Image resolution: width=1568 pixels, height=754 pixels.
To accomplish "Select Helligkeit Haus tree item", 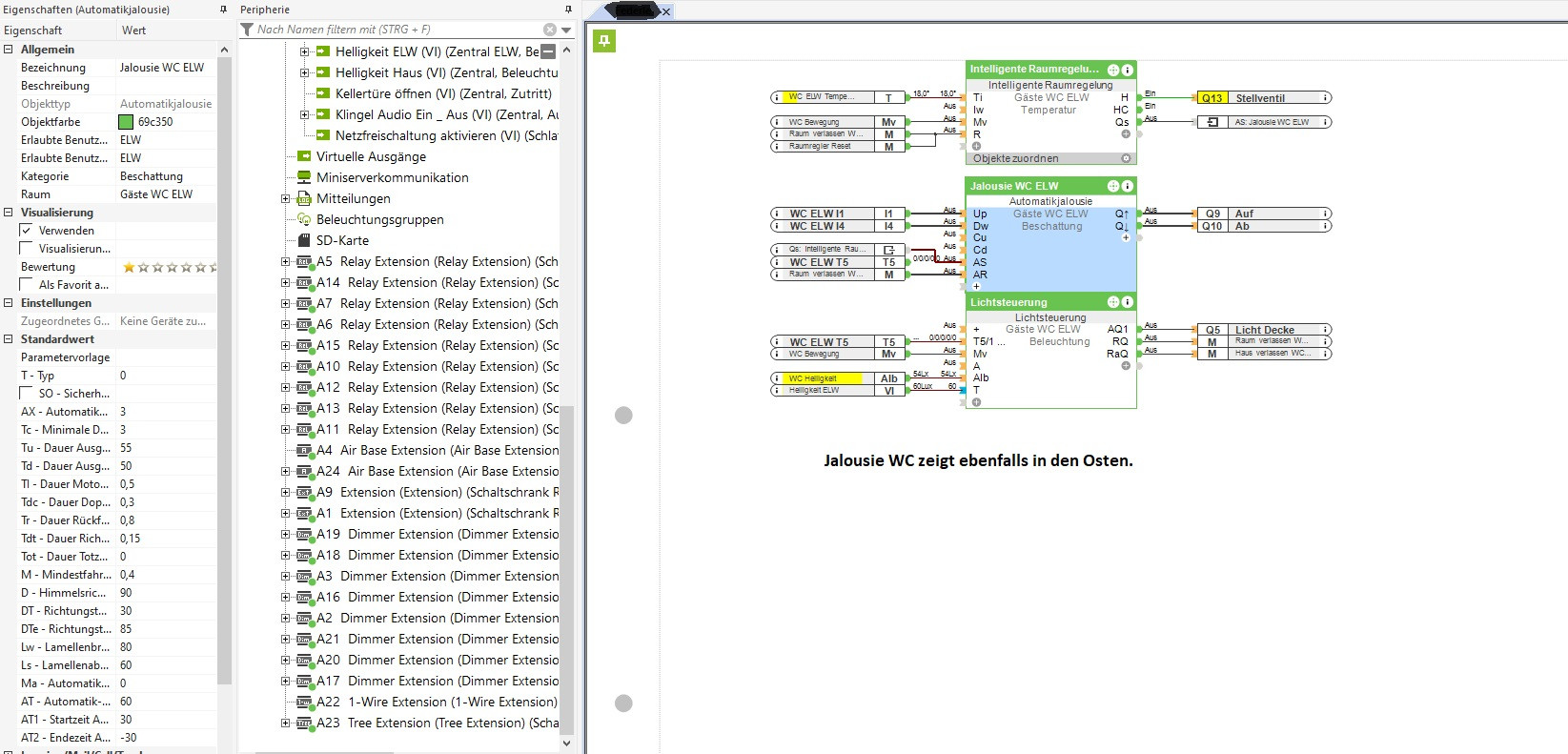I will tap(446, 72).
